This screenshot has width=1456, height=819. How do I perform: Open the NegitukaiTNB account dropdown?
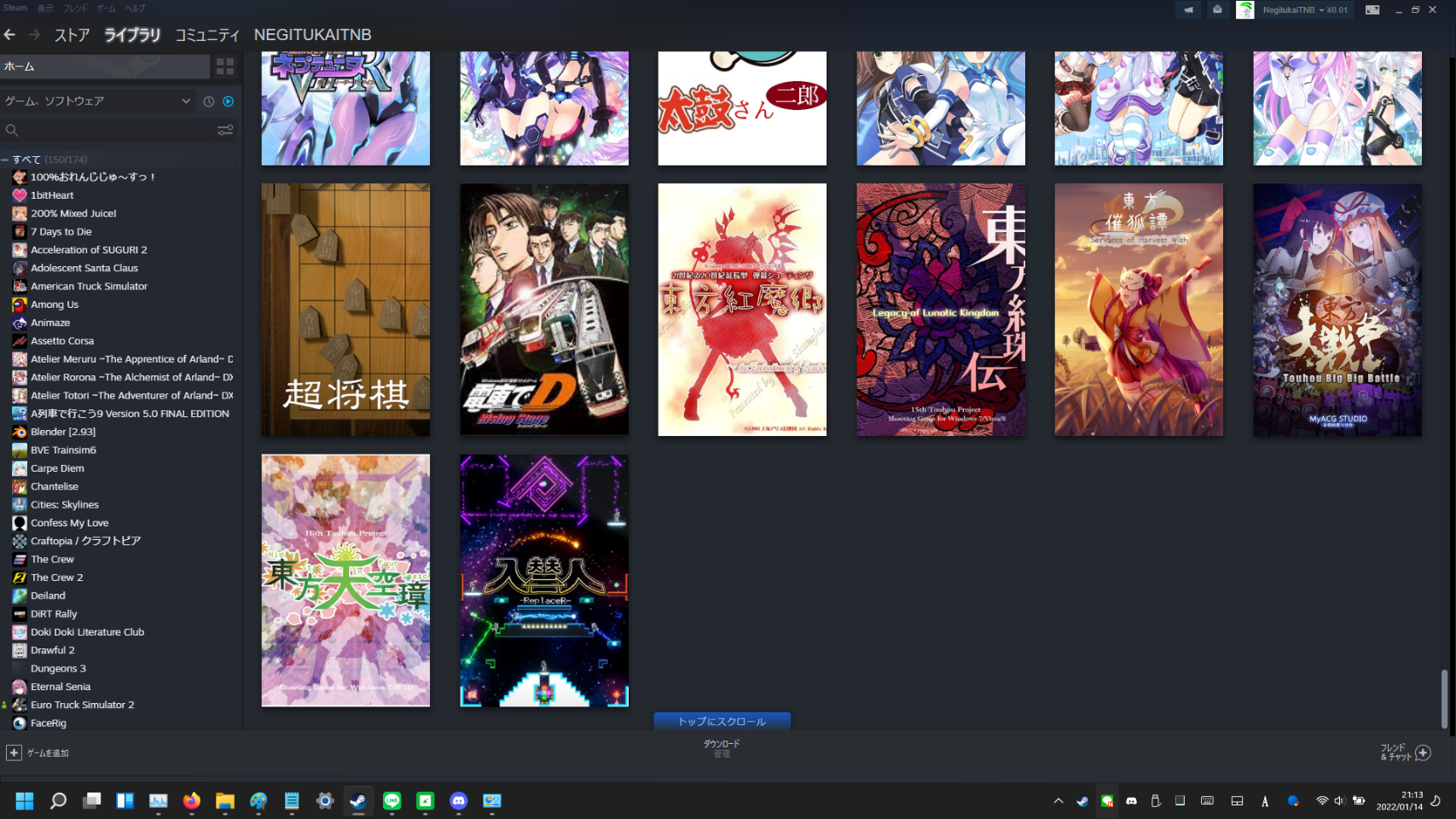pyautogui.click(x=1305, y=10)
